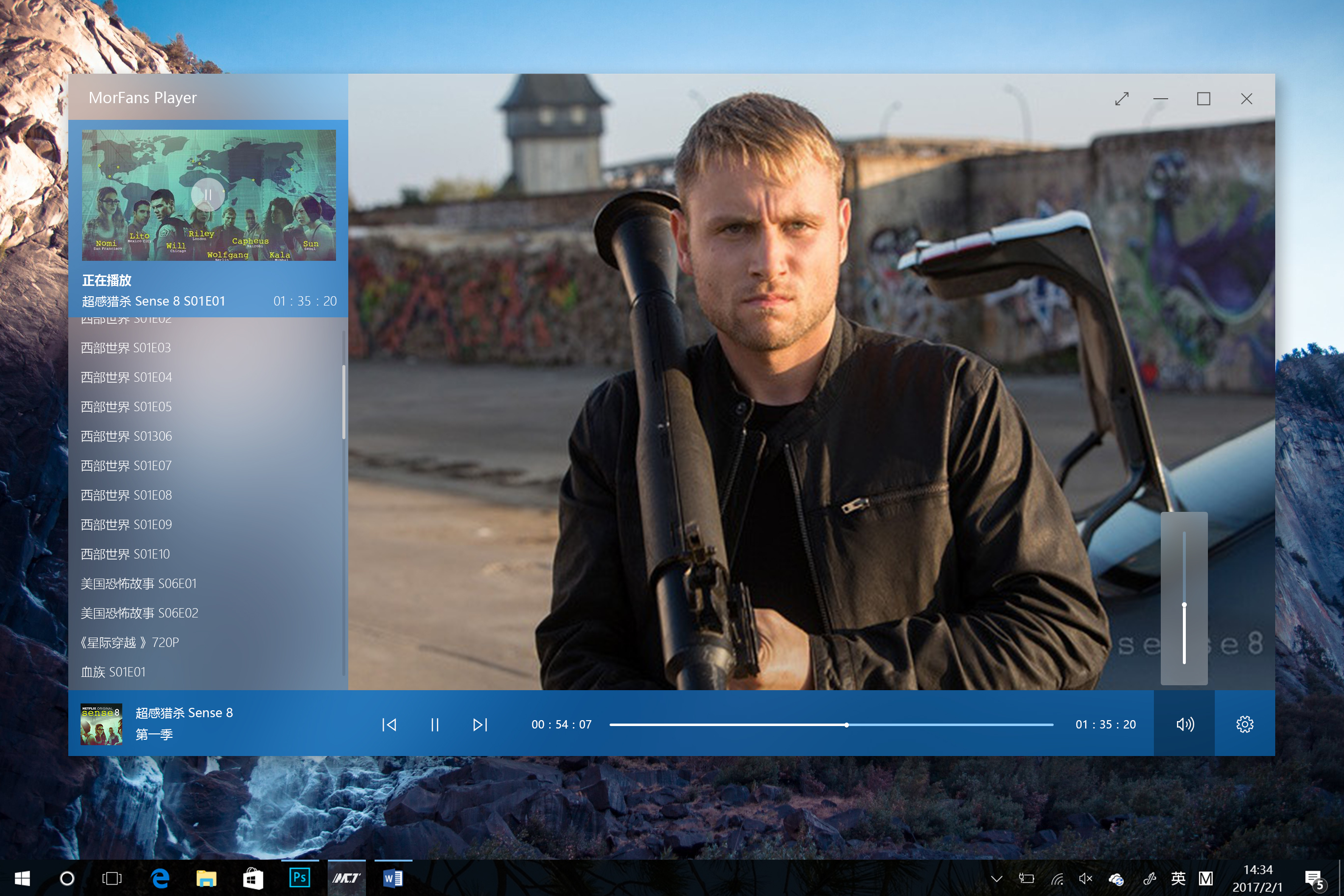Screen dimensions: 1344x896
Task: Click the 超感猎杀 Sense 8 title in bottom bar
Action: point(184,713)
